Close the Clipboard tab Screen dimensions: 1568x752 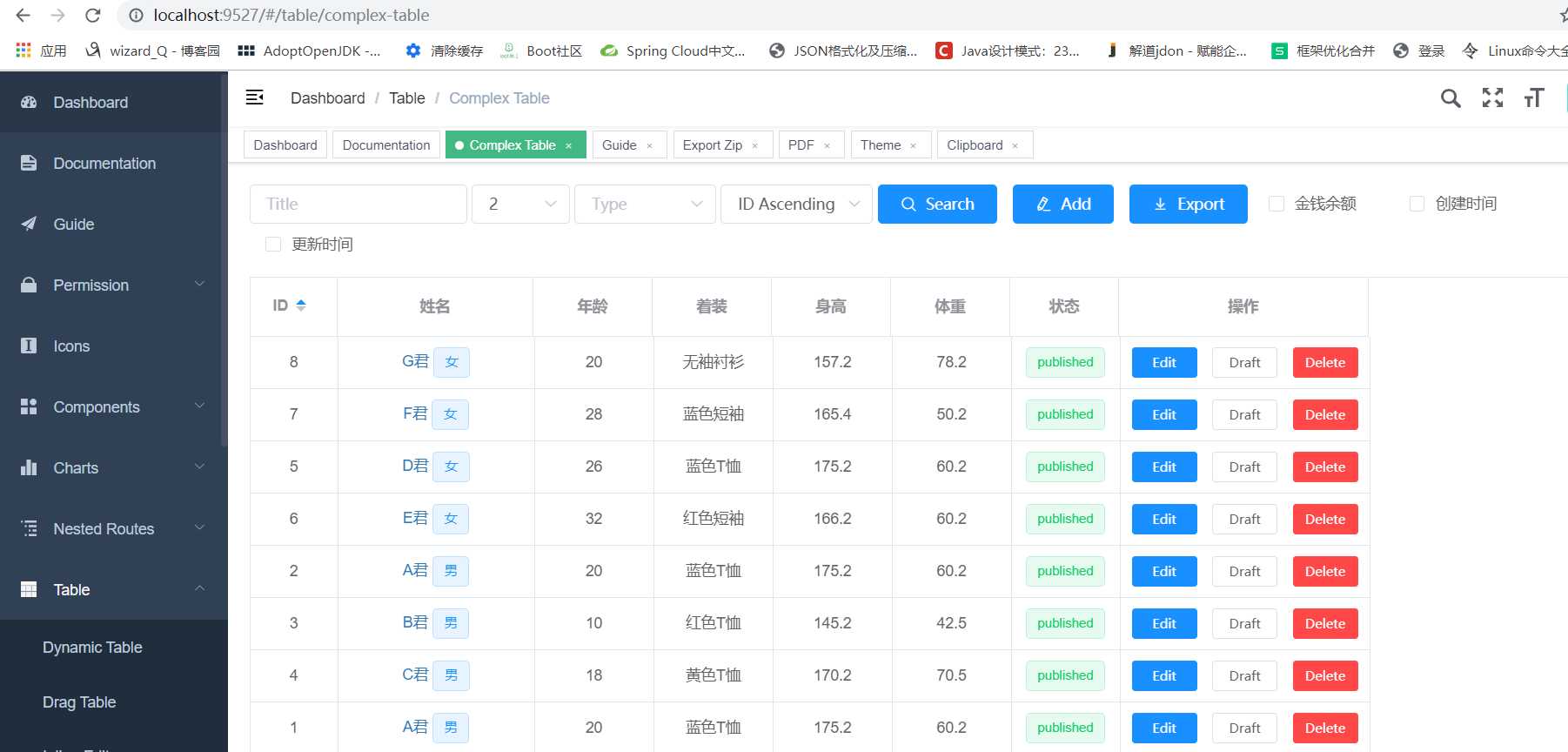pyautogui.click(x=1015, y=145)
